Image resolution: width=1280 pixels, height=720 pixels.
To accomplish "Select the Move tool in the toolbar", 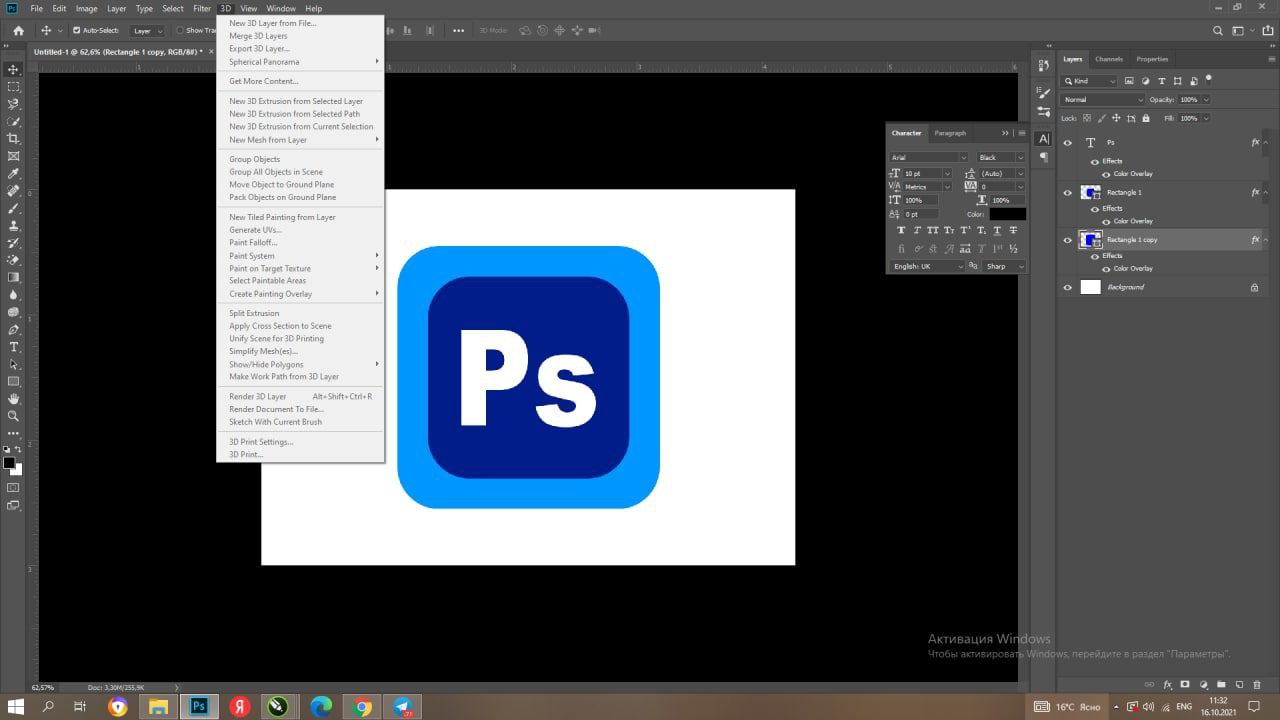I will pyautogui.click(x=14, y=69).
